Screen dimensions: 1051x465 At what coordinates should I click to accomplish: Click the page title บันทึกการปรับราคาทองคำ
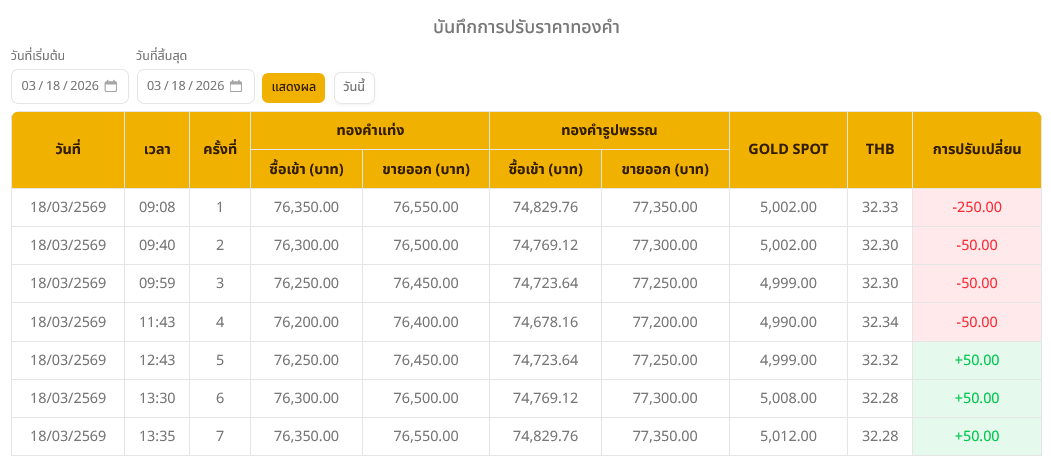[x=526, y=27]
